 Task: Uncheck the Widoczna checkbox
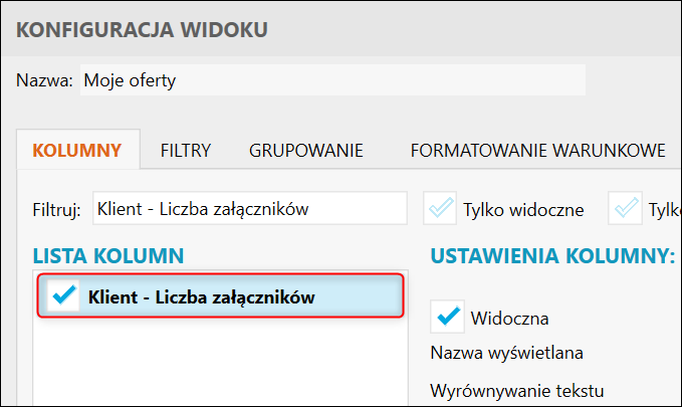coord(446,317)
